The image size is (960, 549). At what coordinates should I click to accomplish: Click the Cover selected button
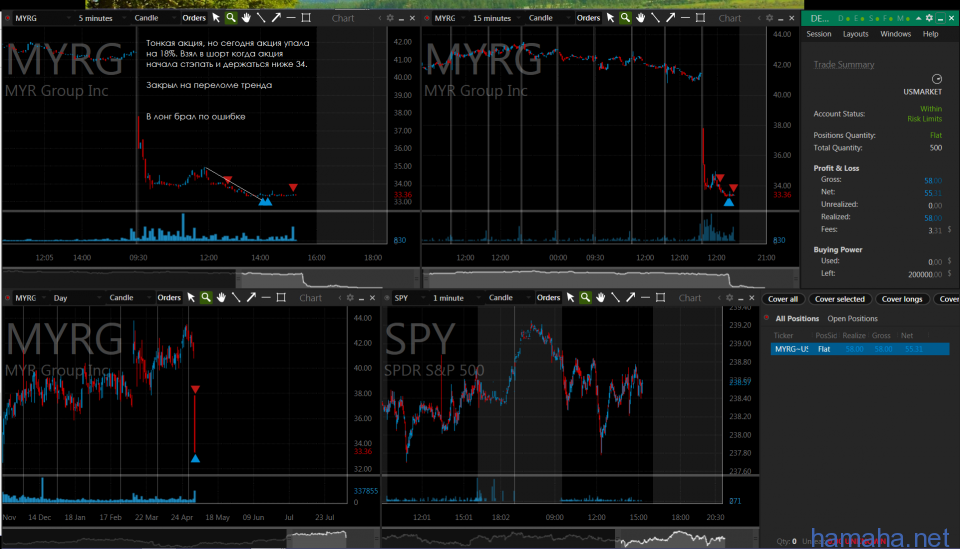point(839,299)
